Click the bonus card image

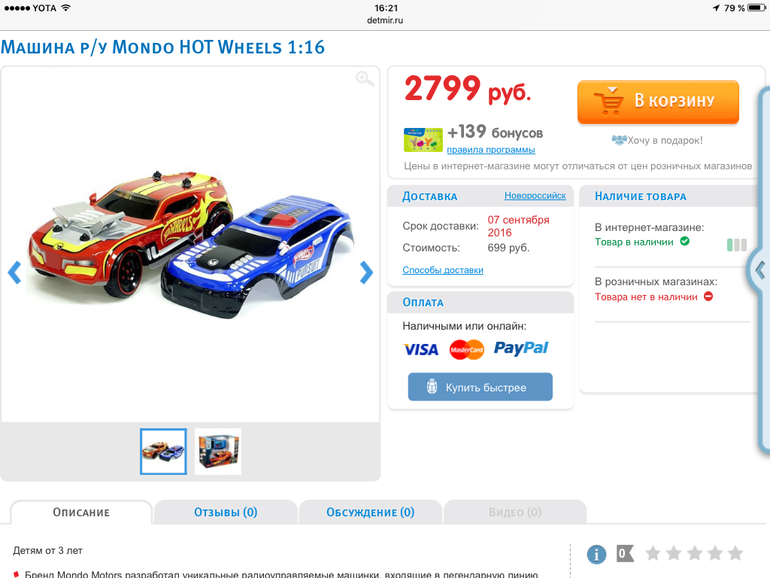coord(423,140)
